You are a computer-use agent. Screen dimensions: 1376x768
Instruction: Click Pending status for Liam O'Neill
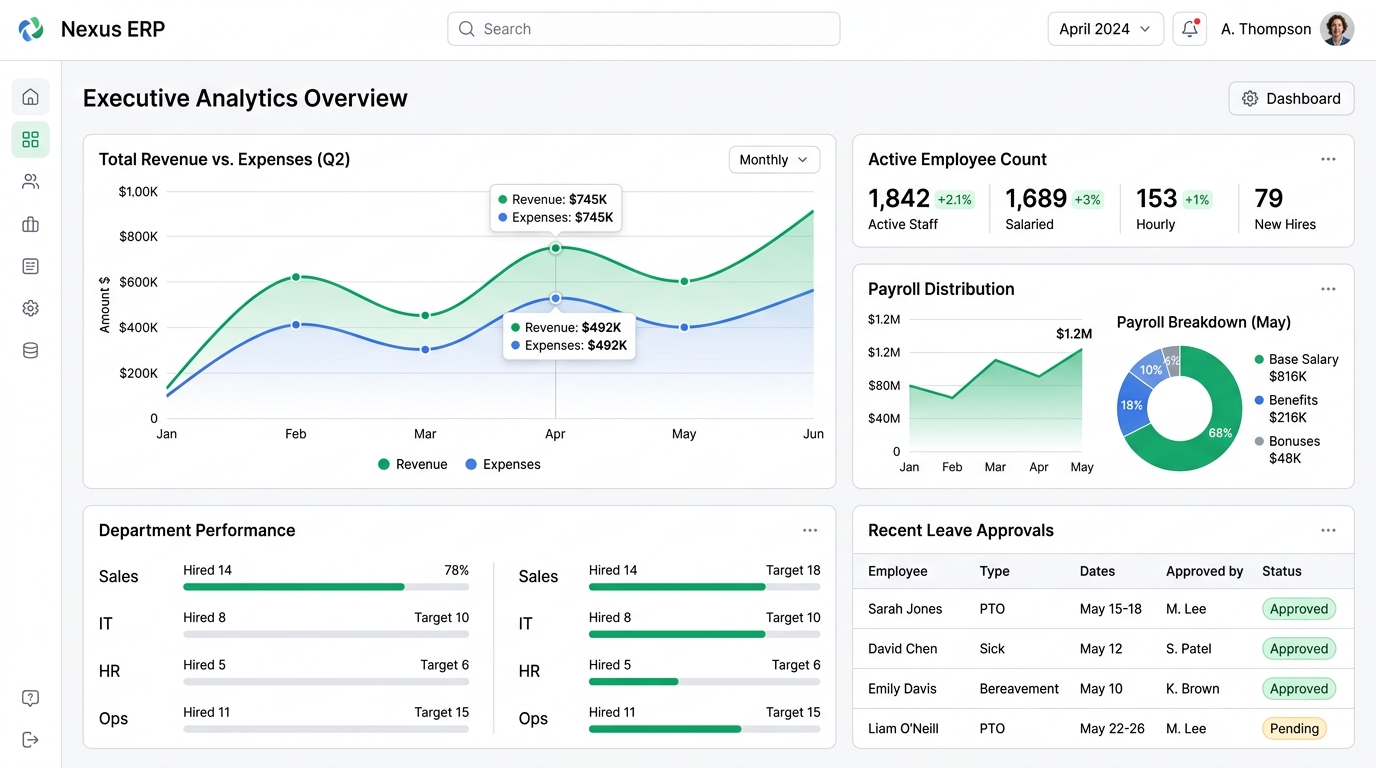(x=1294, y=729)
